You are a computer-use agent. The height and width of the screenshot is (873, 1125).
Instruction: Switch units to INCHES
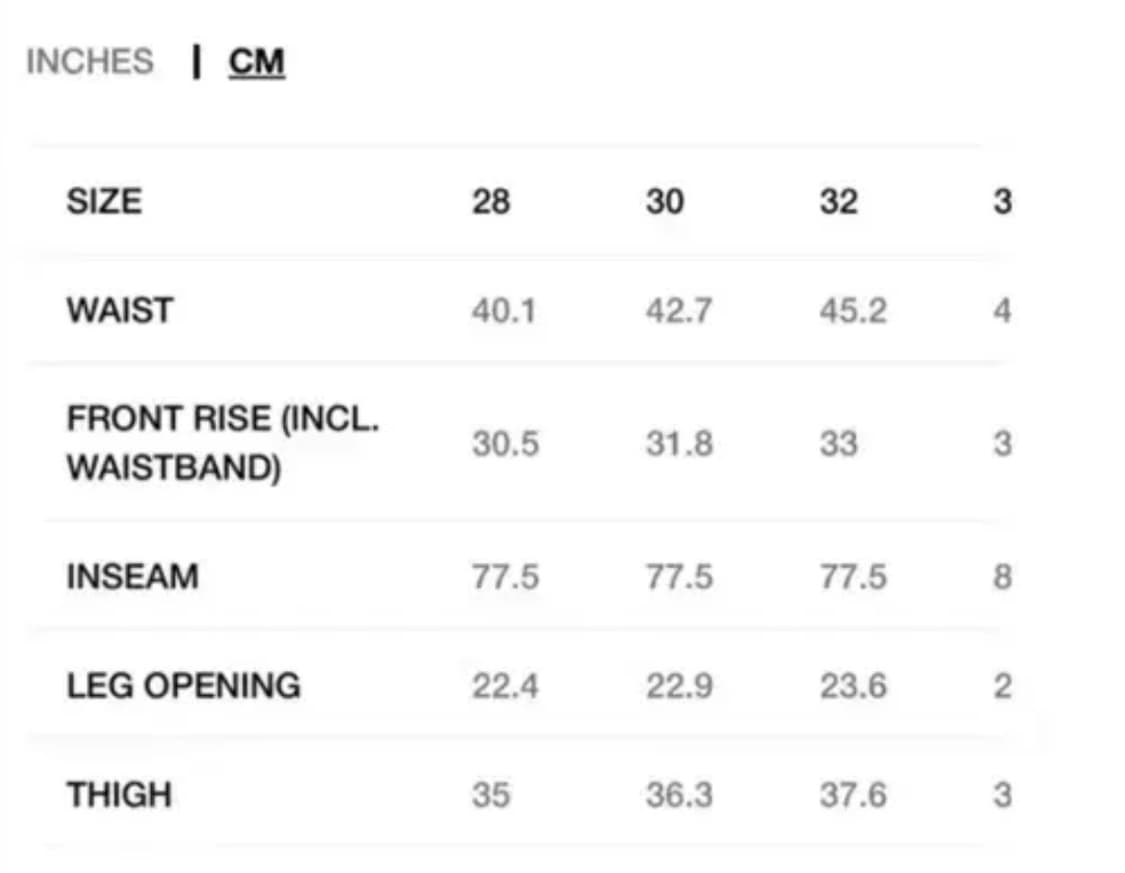[x=90, y=62]
